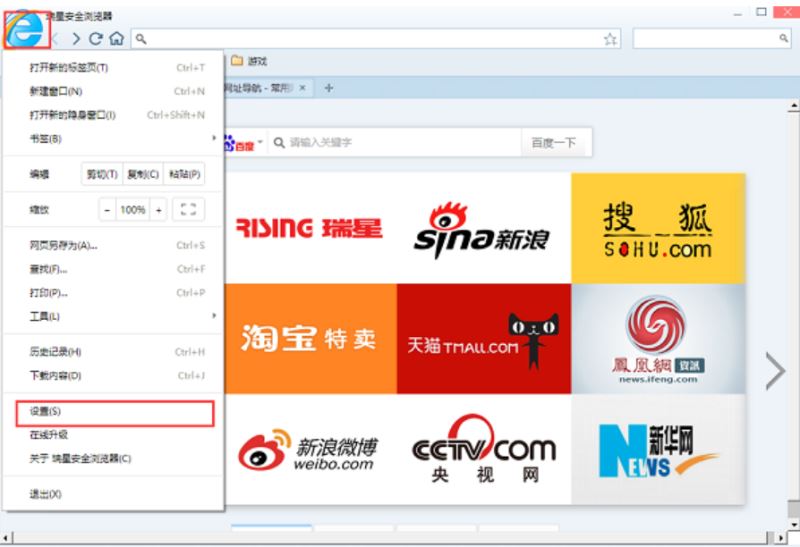The image size is (800, 547).
Task: Click the 剪切(T) button
Action: click(x=102, y=175)
